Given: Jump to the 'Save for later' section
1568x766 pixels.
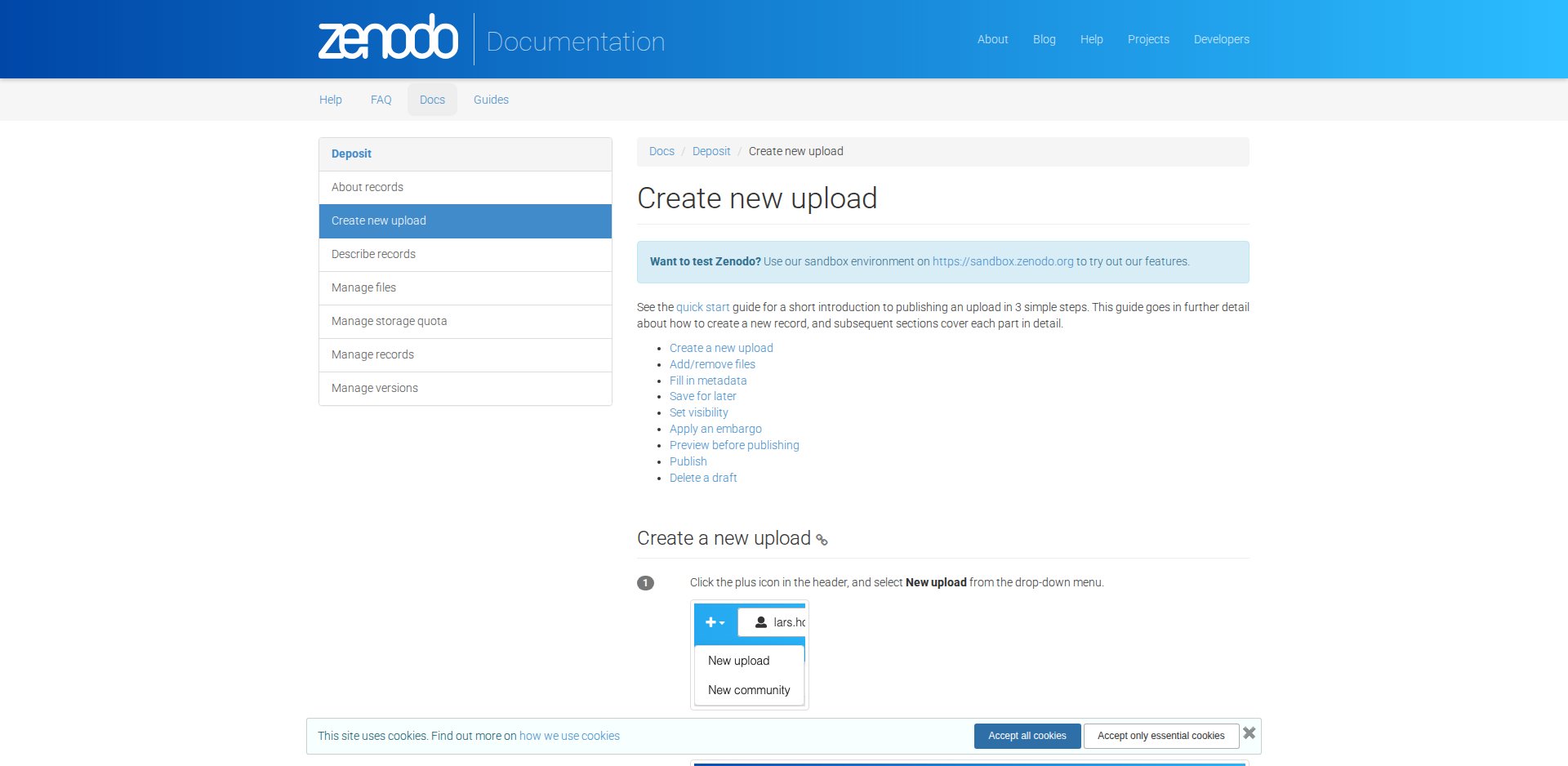Looking at the screenshot, I should pos(702,396).
